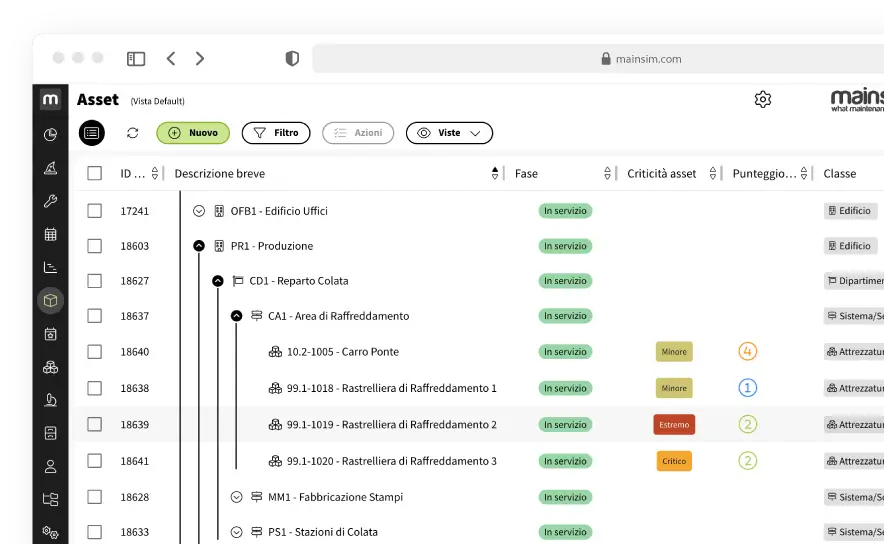884x544 pixels.
Task: Open the wrench maintenance sidebar icon
Action: point(50,201)
